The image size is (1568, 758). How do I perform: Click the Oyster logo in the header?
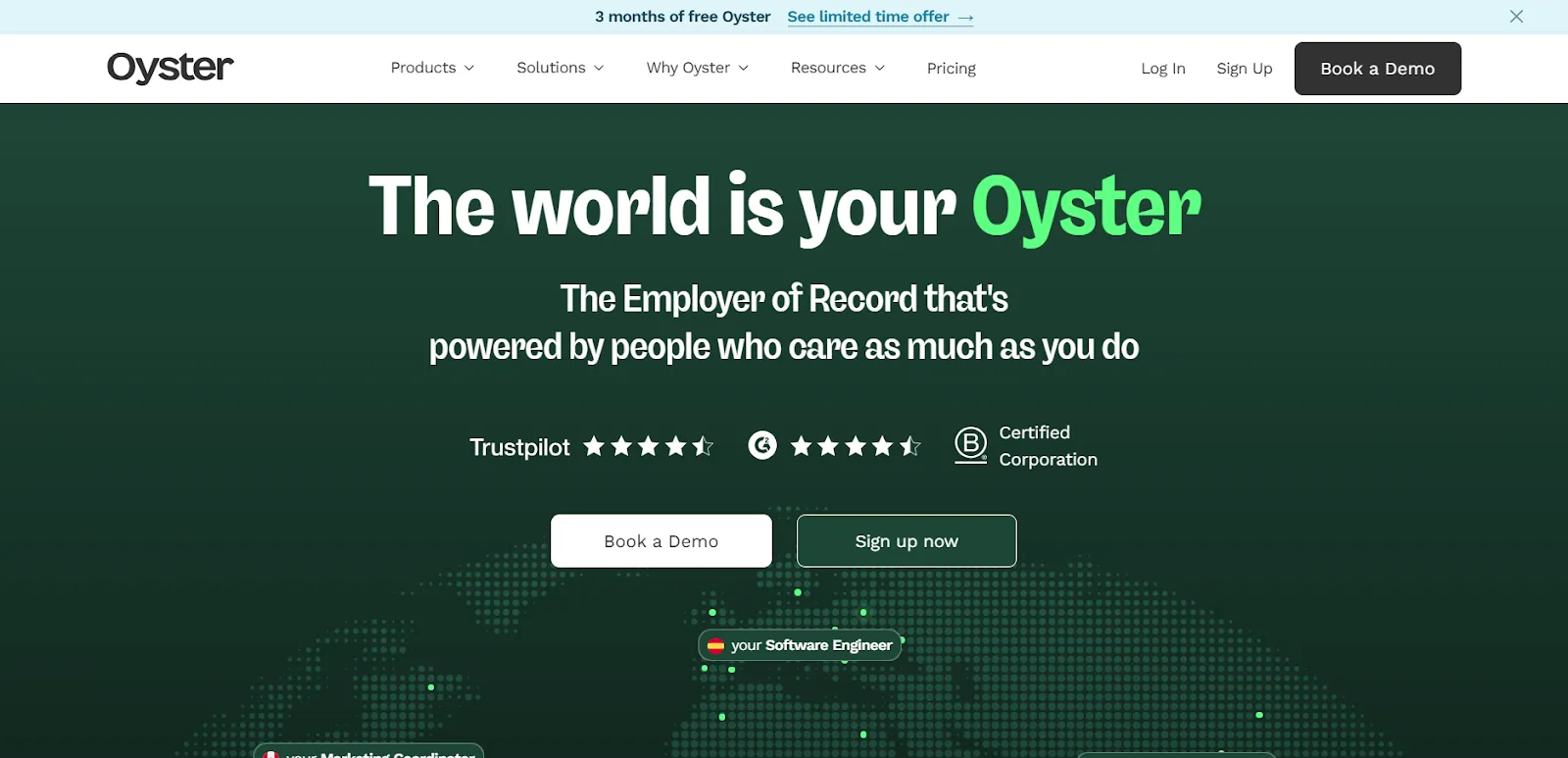[x=171, y=68]
